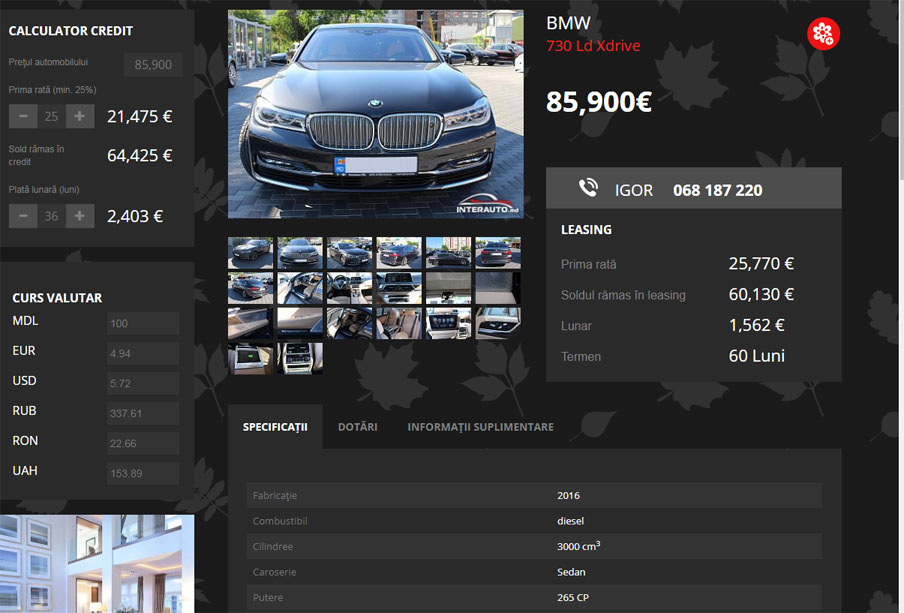This screenshot has width=904, height=613.
Task: Click the CURS VALUTAR heading
Action: click(57, 298)
